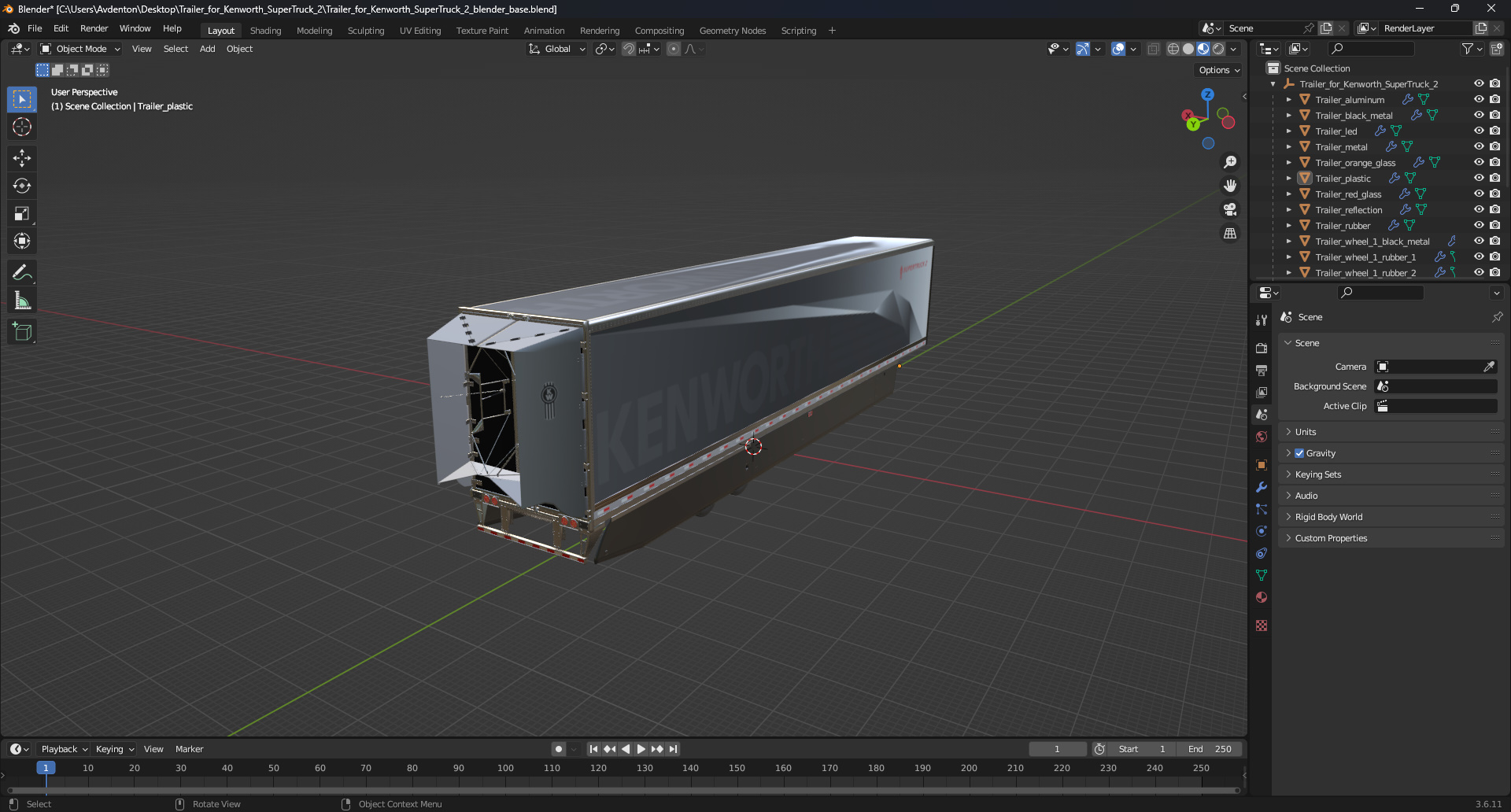
Task: Open the World properties tab
Action: click(1262, 437)
